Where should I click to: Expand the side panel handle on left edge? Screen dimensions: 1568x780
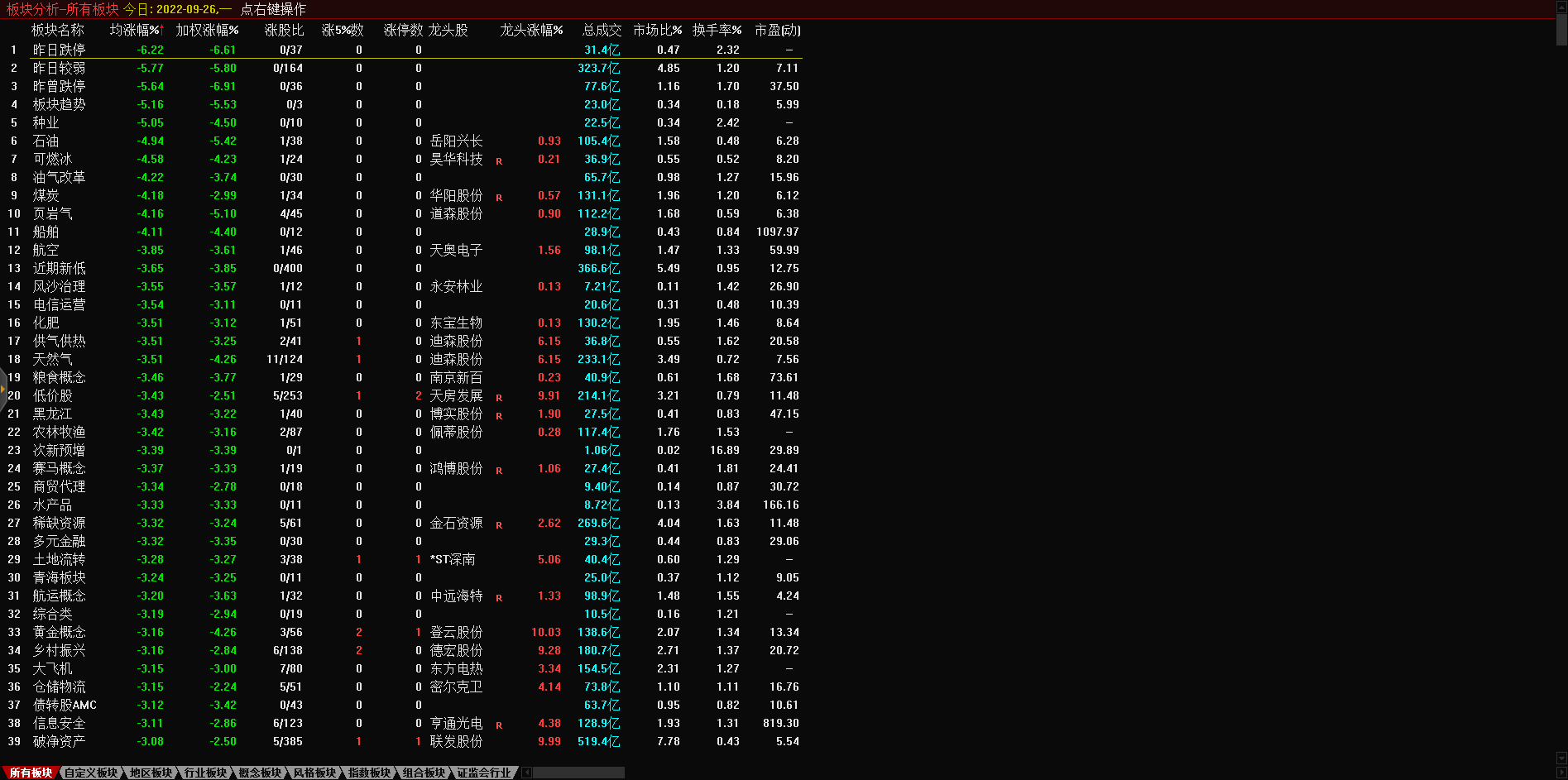tap(3, 389)
